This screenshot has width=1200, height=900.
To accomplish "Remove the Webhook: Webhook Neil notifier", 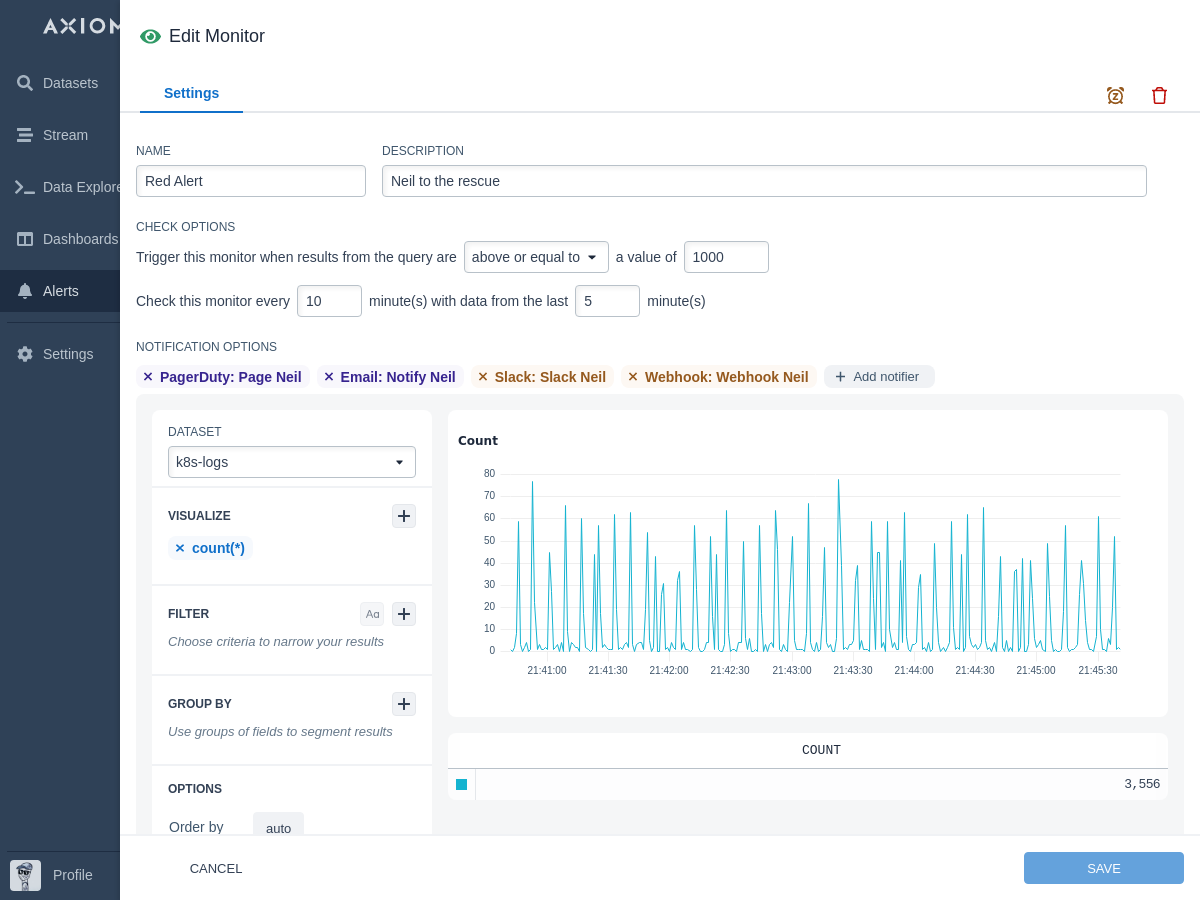I will [633, 377].
